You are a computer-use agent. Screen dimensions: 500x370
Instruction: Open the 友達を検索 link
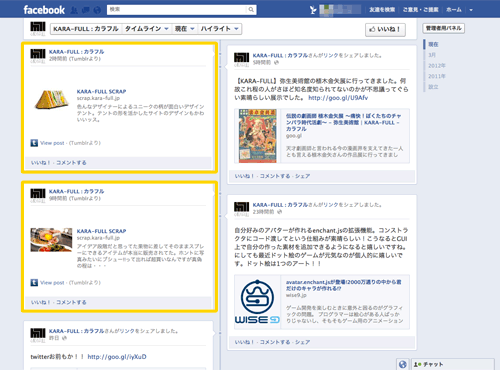(382, 10)
